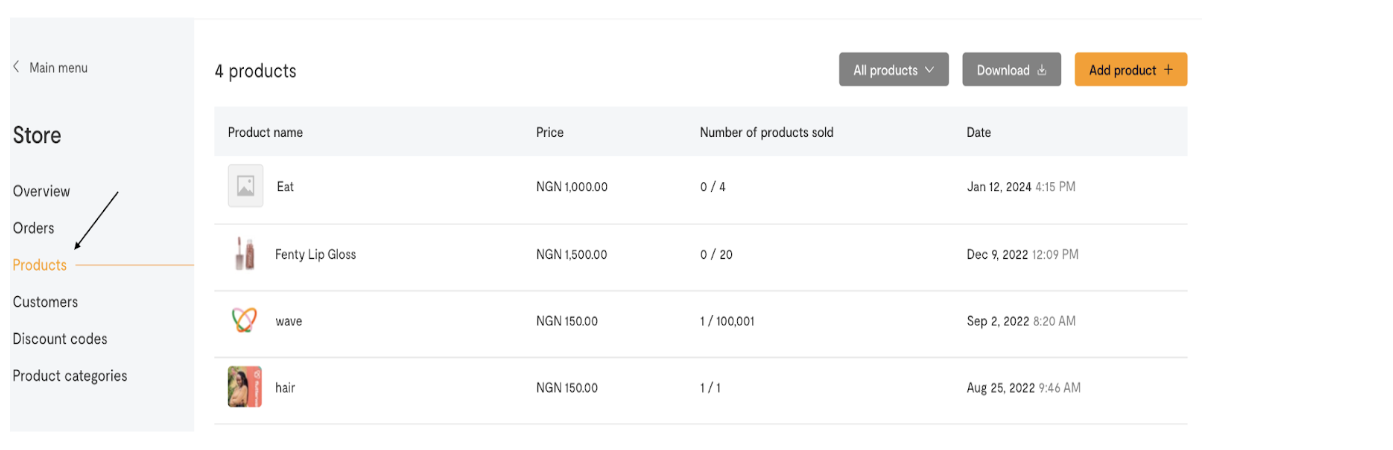Click the back chevron beside Main menu
The width and height of the screenshot is (1393, 450).
tap(16, 67)
